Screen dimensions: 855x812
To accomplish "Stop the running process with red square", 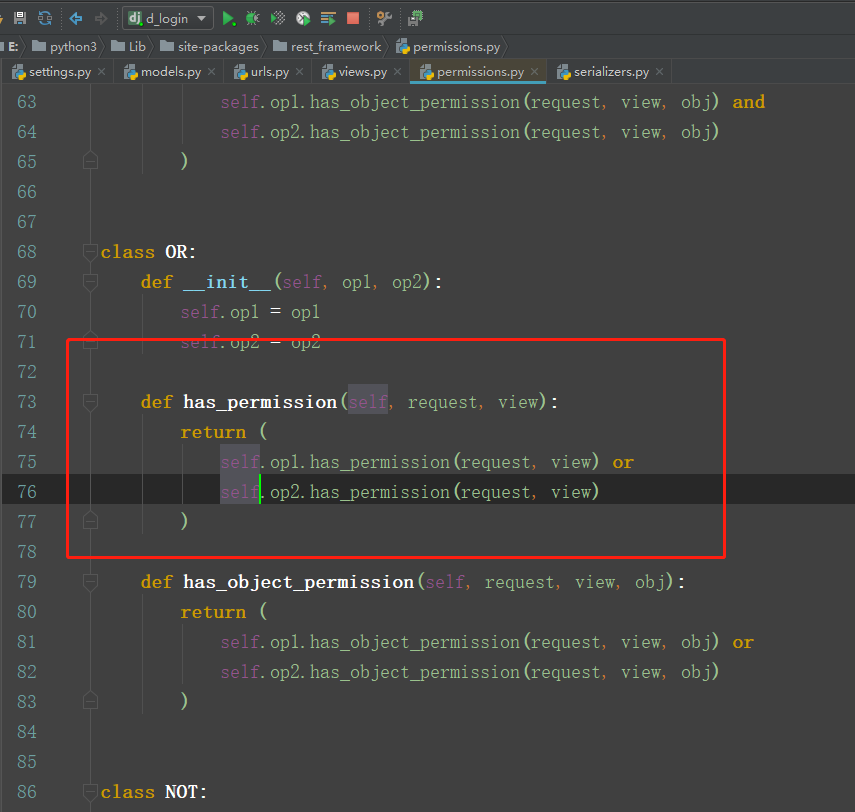I will [x=353, y=19].
